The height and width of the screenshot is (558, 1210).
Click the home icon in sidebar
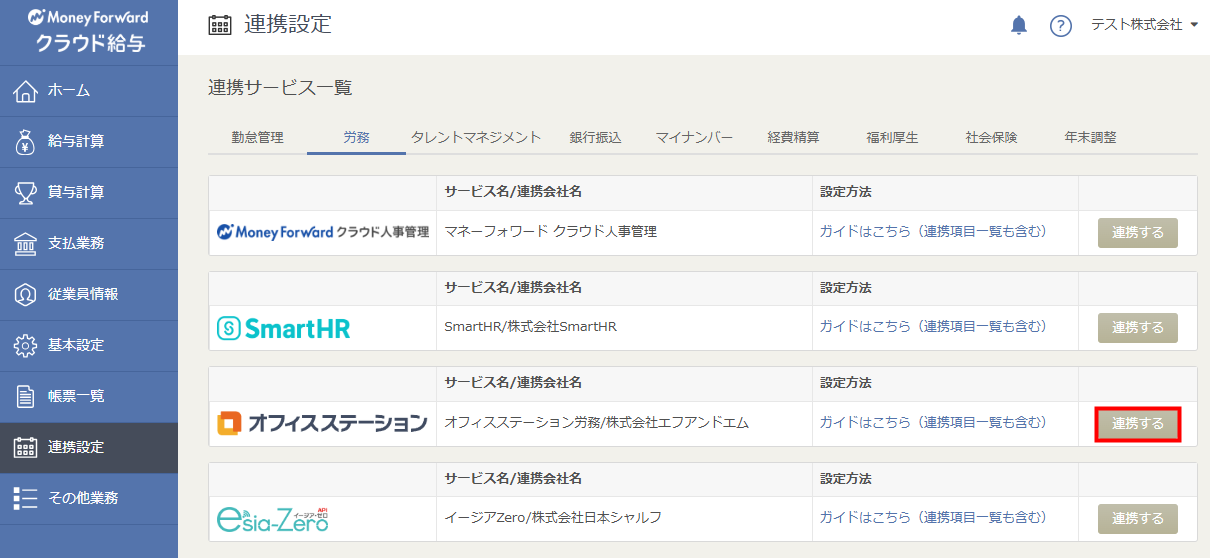coord(26,91)
